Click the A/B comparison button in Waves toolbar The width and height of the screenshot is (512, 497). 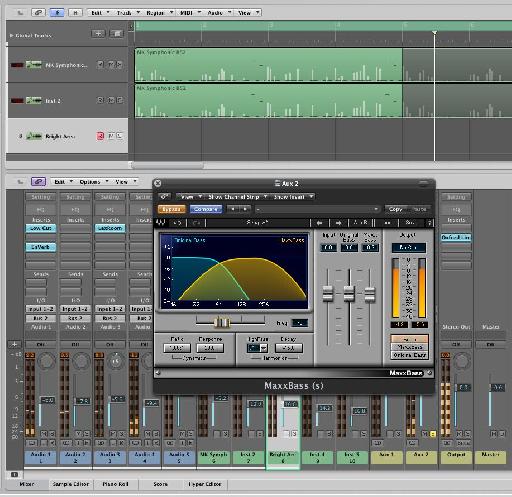(x=361, y=222)
